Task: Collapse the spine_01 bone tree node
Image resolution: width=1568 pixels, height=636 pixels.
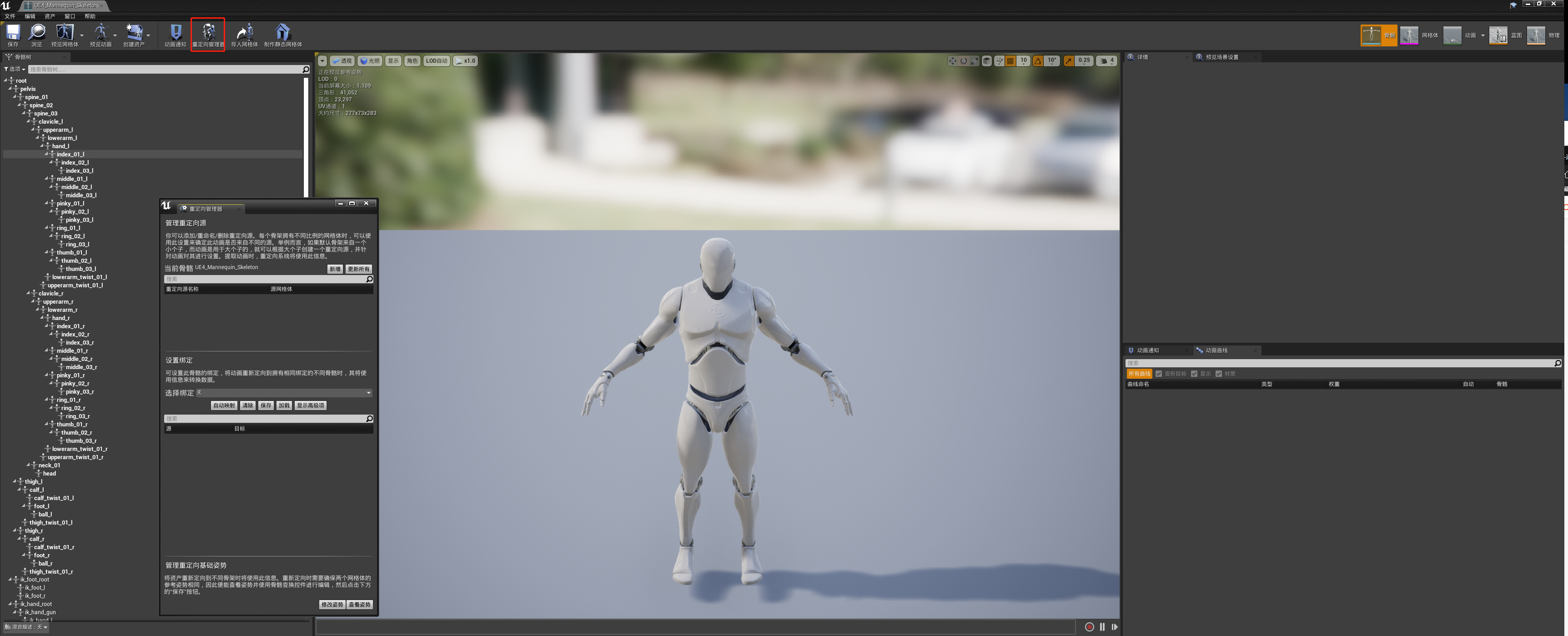Action: pos(15,97)
